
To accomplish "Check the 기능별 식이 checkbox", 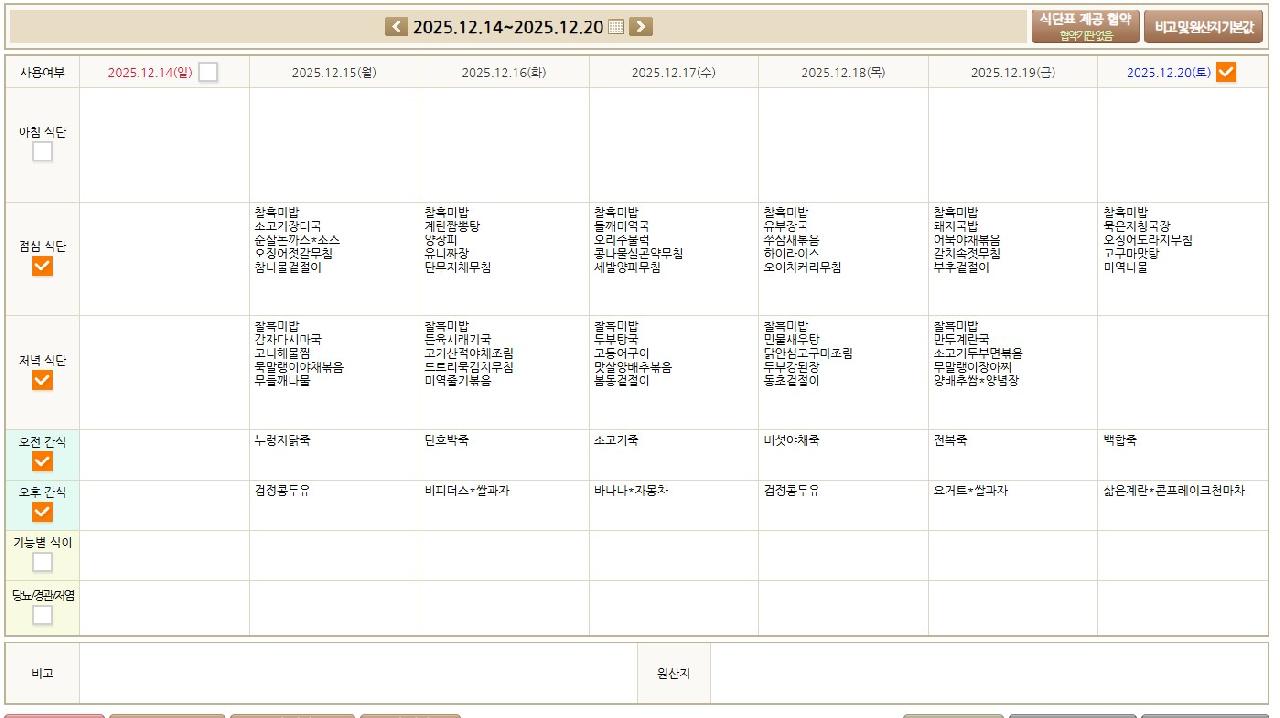I will coord(42,562).
